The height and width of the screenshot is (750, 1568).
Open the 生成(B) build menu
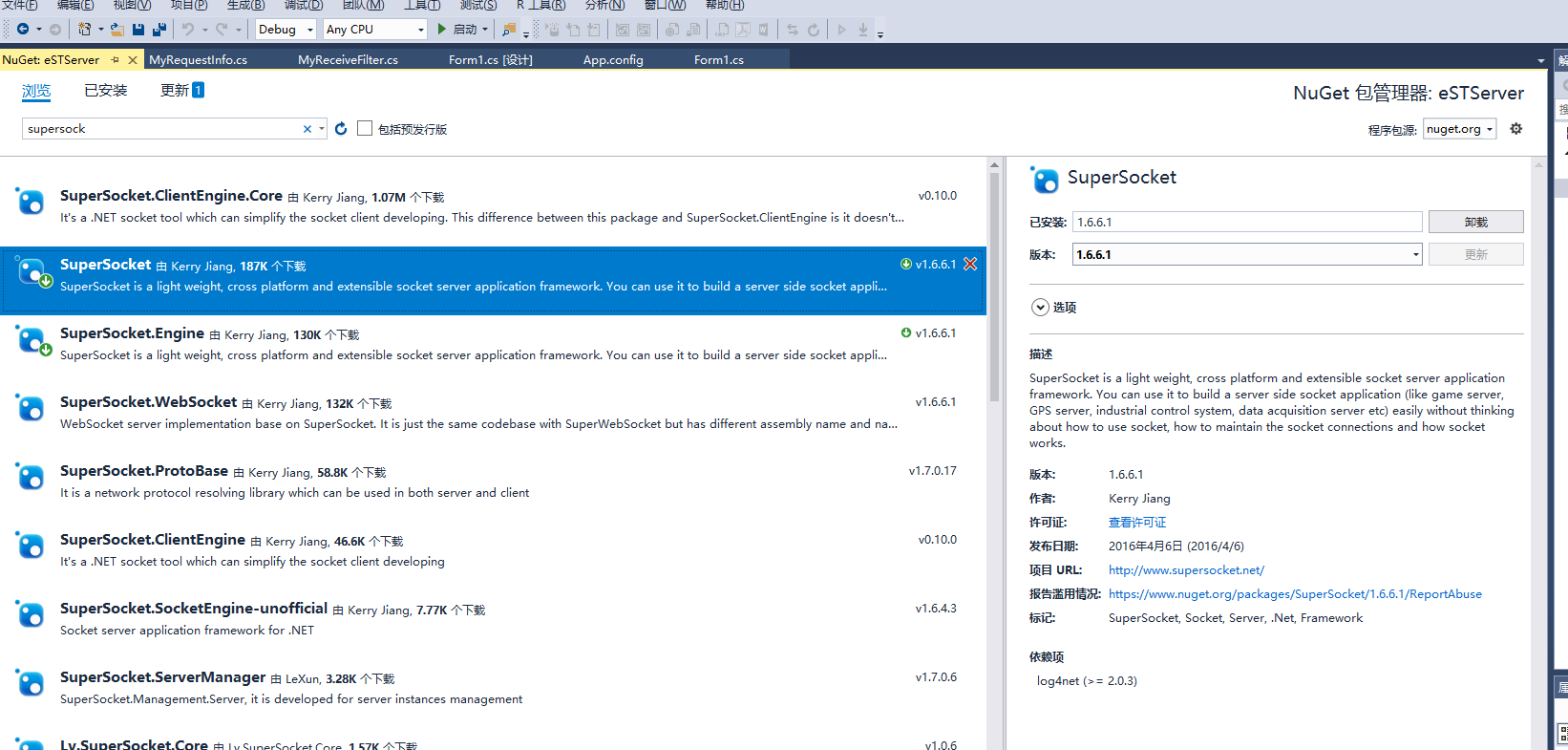245,5
